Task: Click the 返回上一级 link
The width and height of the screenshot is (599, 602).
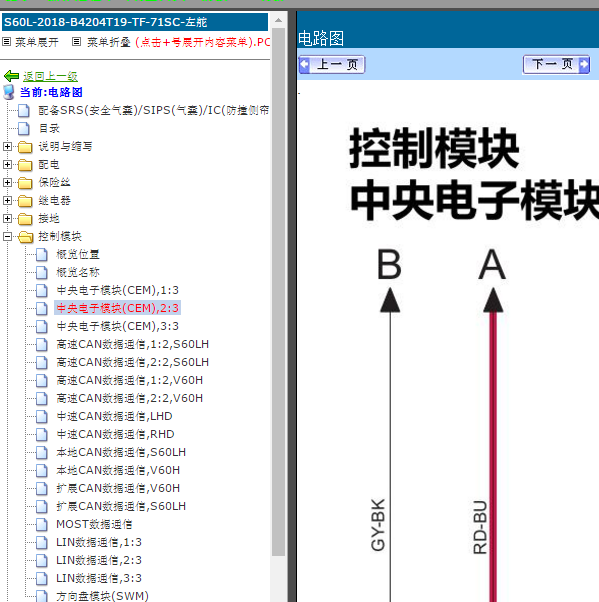Action: (x=50, y=76)
